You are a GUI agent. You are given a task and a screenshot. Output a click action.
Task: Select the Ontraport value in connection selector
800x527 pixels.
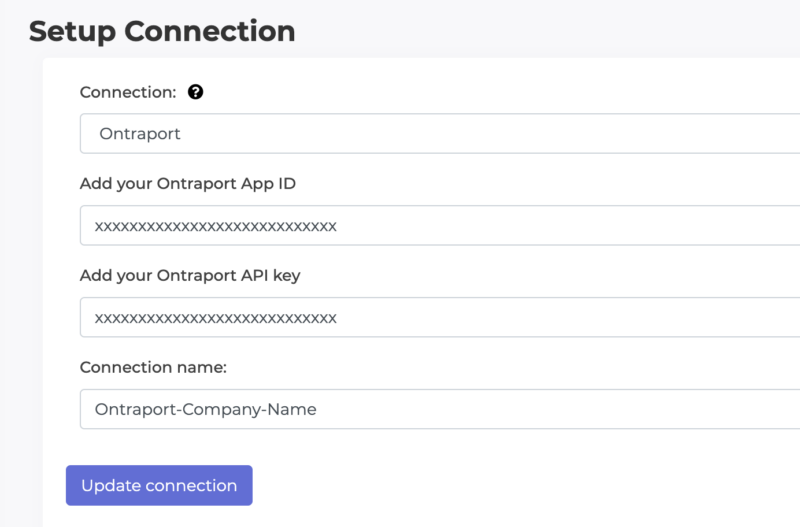pos(140,134)
